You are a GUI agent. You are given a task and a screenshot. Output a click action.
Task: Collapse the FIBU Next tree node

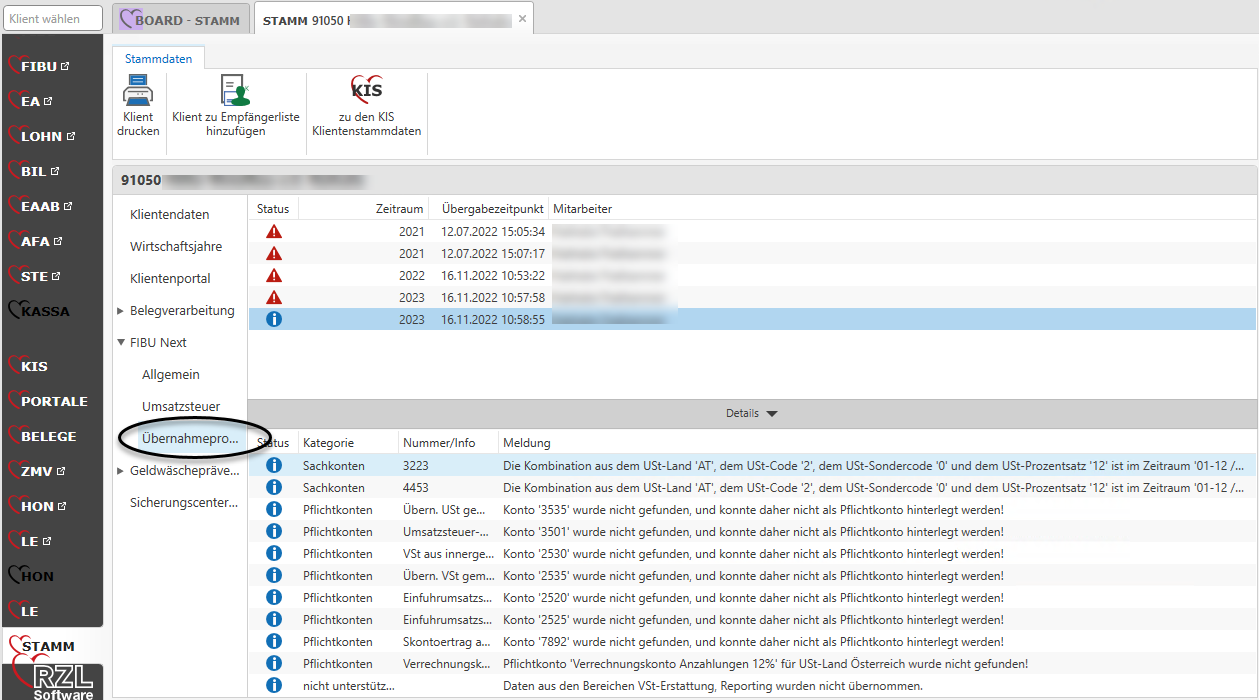point(121,342)
